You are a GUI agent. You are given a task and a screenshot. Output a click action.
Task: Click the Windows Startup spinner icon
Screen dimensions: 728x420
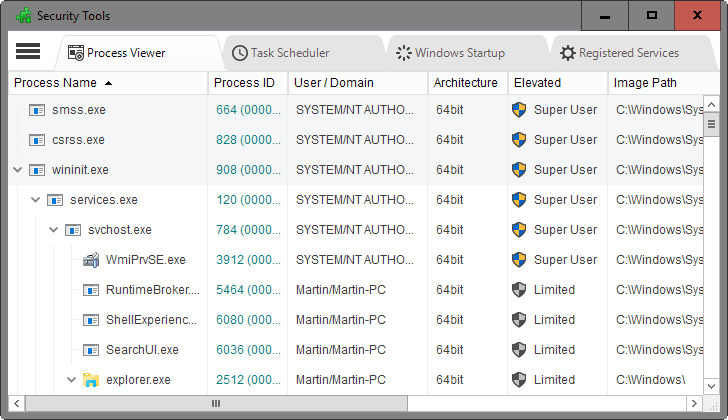(x=403, y=53)
